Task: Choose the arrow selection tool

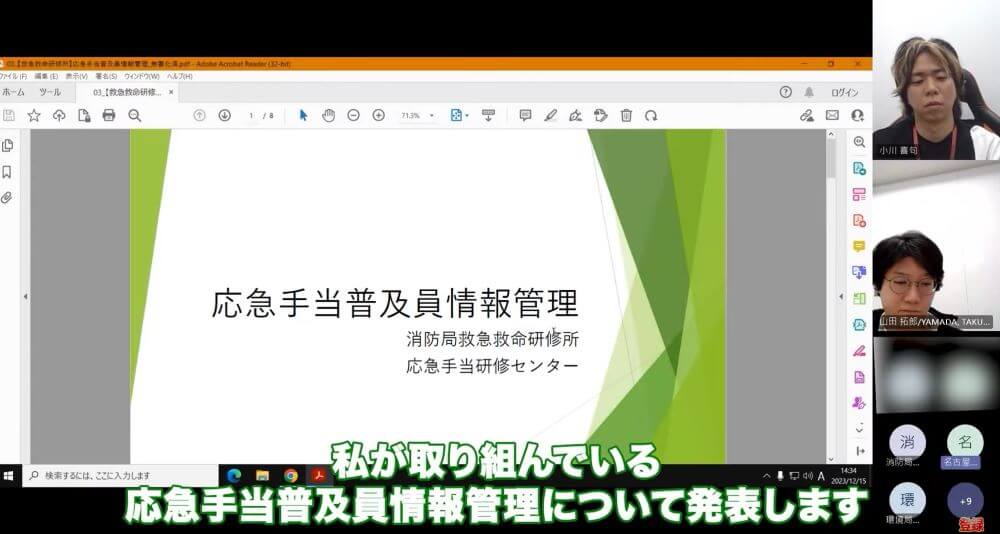Action: (x=304, y=115)
